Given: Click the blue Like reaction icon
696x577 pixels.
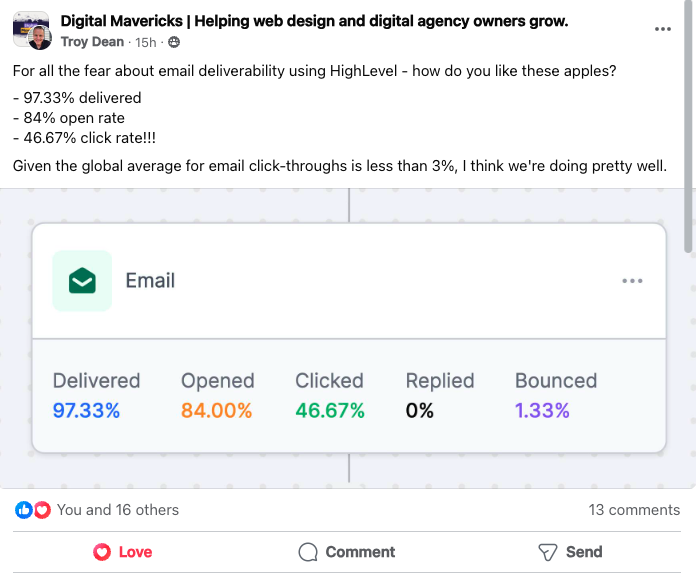Looking at the screenshot, I should (x=24, y=510).
